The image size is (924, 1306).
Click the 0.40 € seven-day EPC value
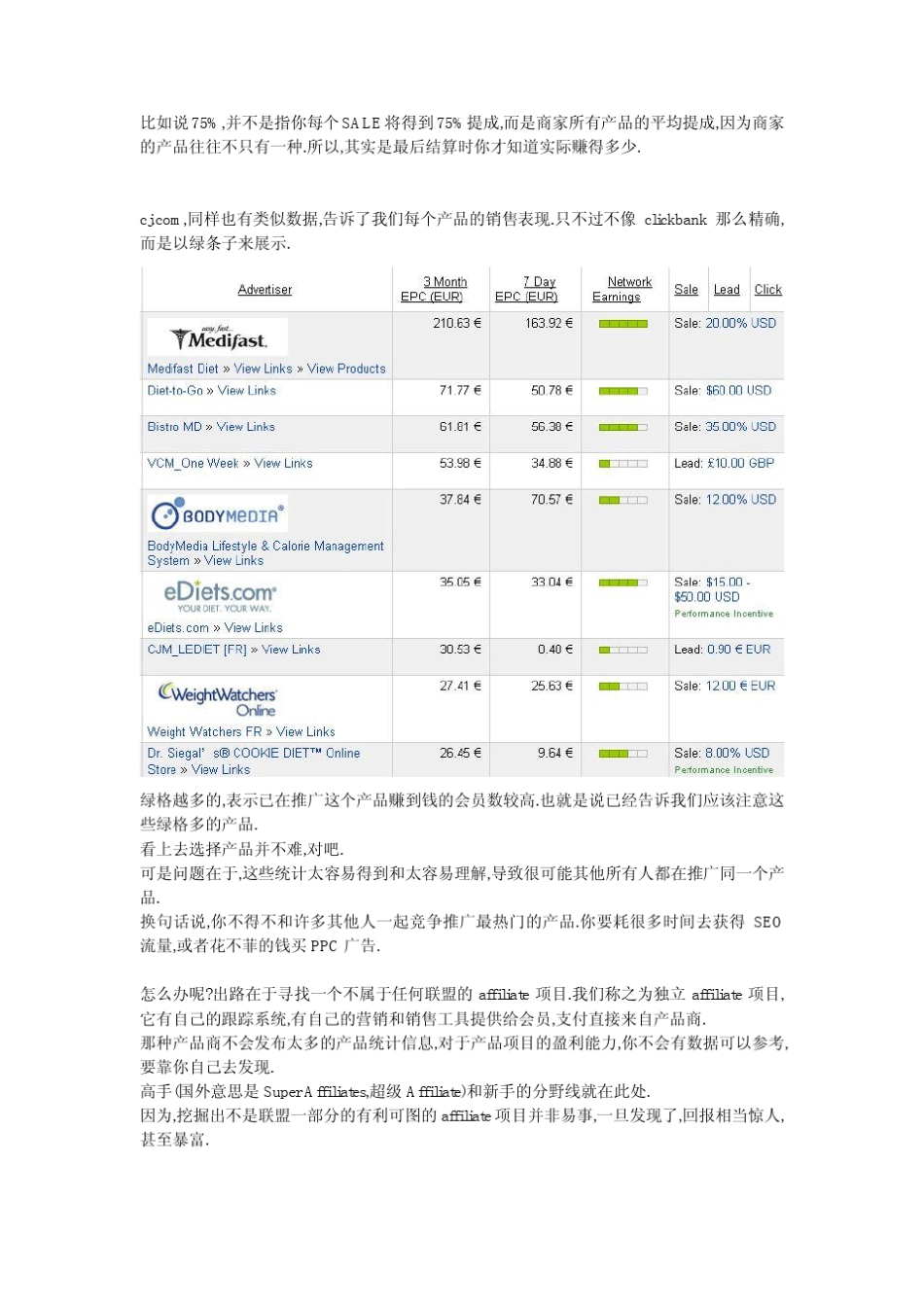[555, 650]
